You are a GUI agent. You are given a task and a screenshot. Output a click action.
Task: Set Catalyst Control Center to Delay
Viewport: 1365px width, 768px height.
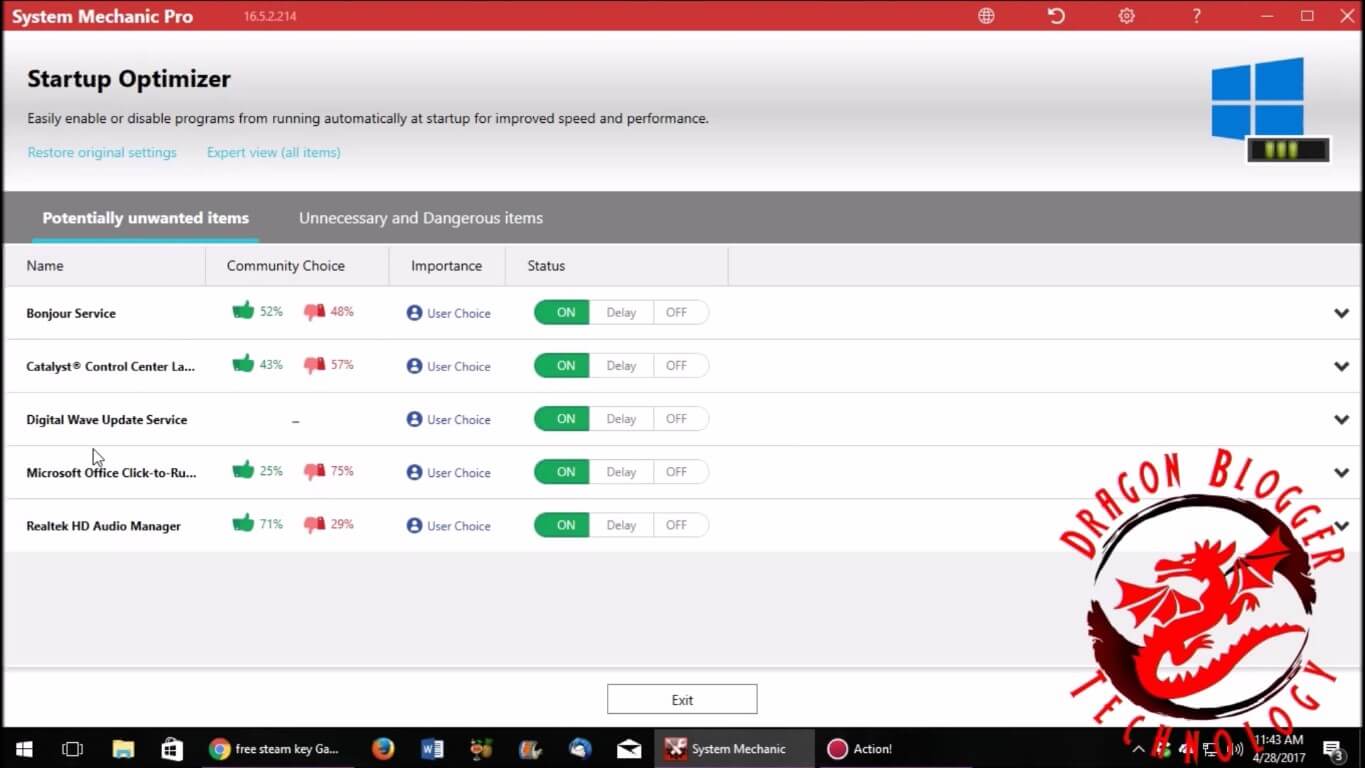click(621, 365)
